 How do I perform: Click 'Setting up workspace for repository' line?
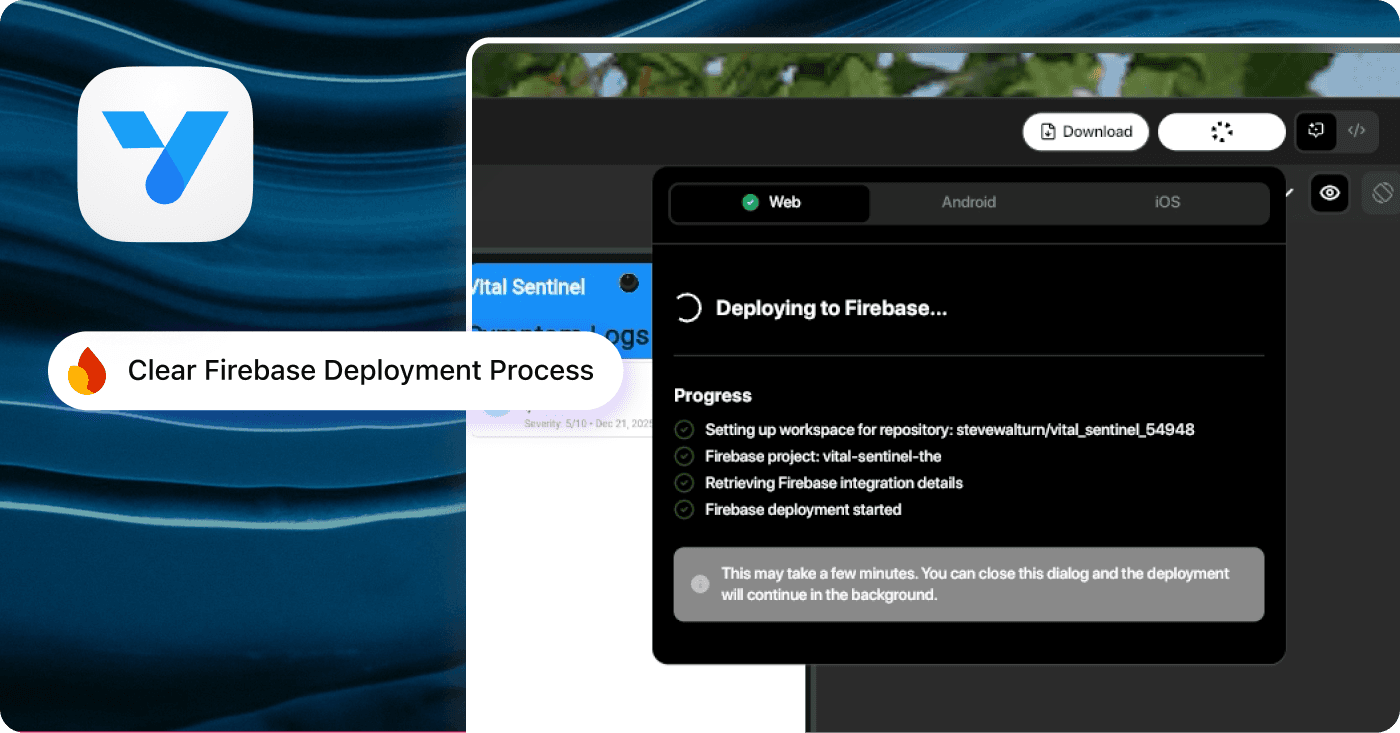950,430
